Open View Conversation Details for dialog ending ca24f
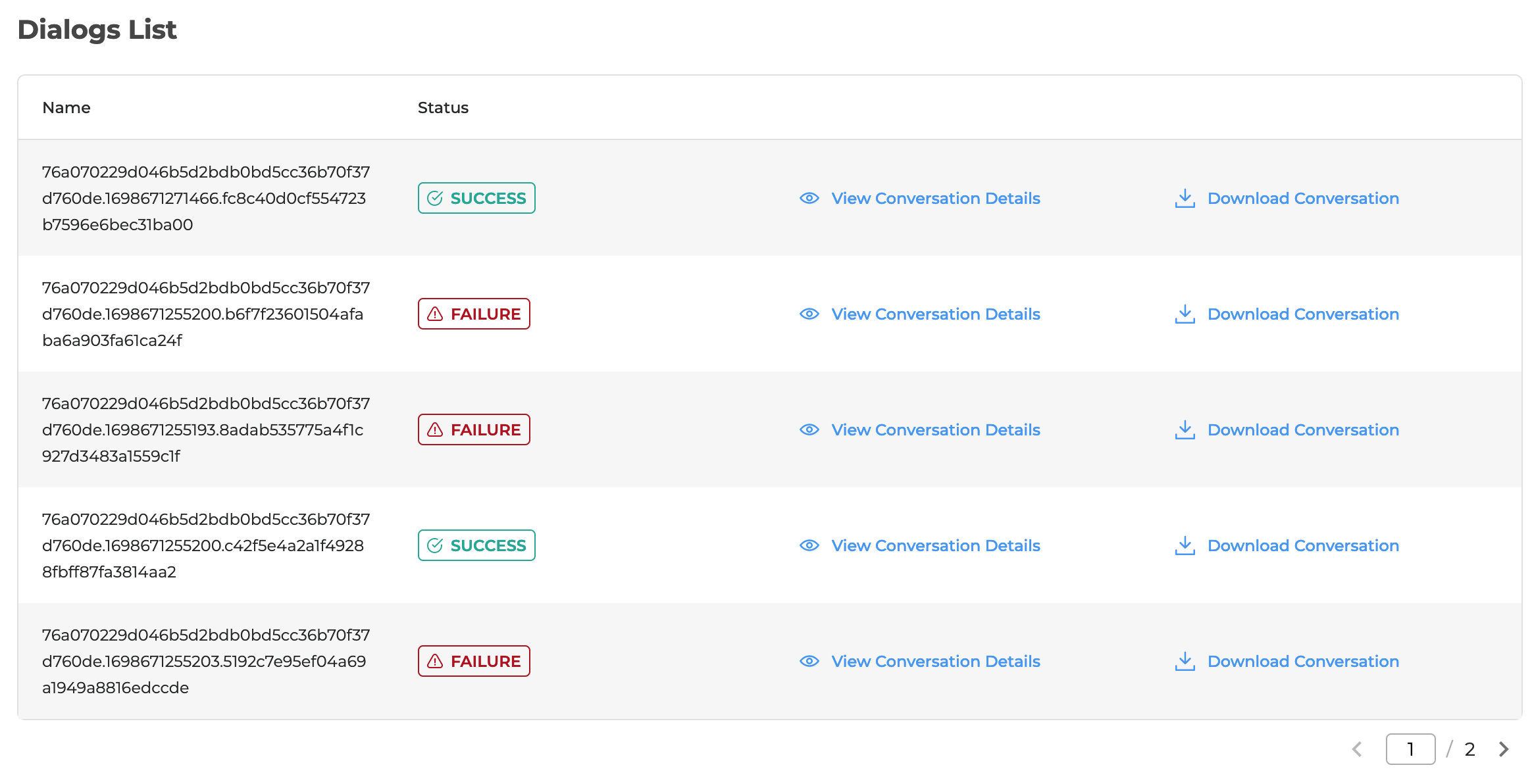The image size is (1532, 784). (x=935, y=314)
